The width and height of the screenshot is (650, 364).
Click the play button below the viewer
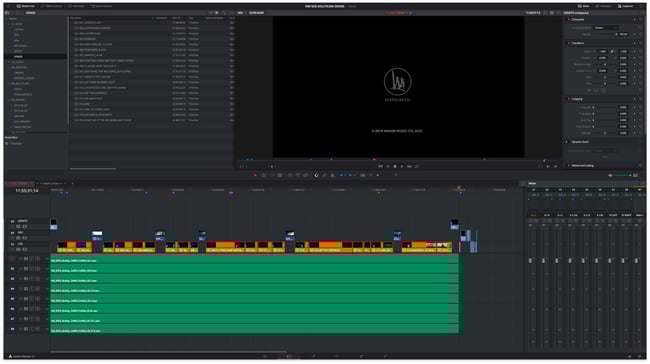pos(402,166)
